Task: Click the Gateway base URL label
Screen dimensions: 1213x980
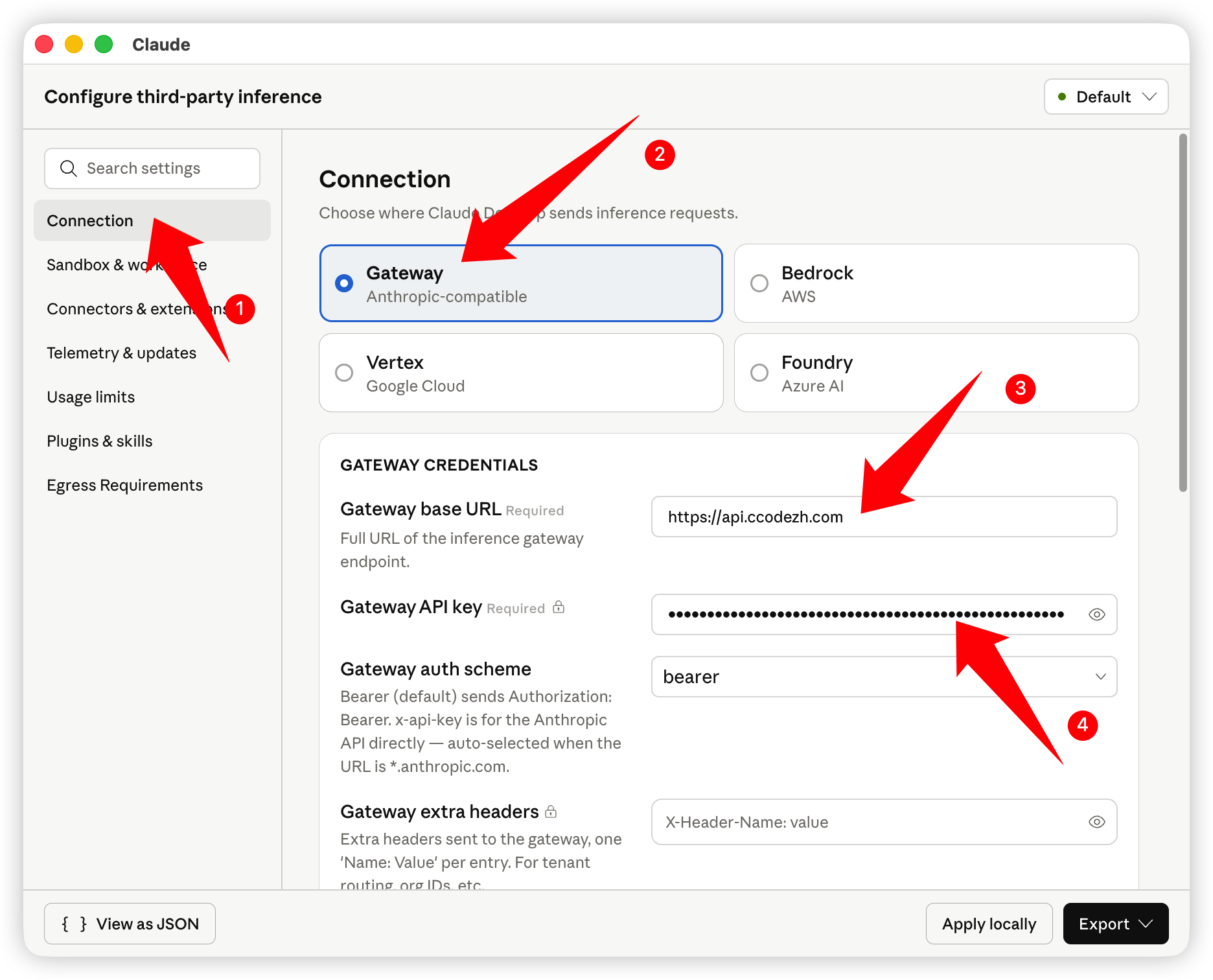Action: click(421, 509)
